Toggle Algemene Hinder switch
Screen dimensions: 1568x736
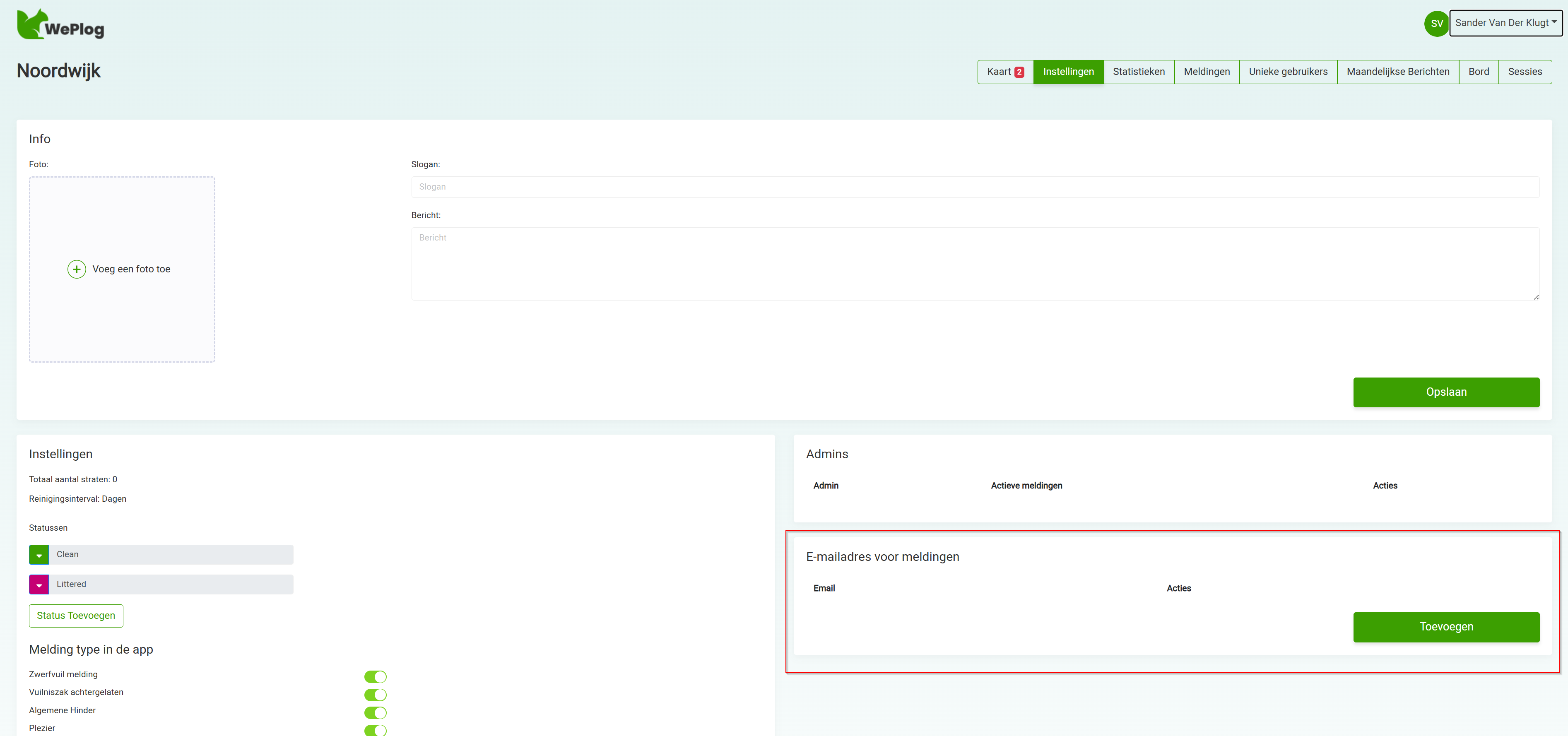point(376,712)
